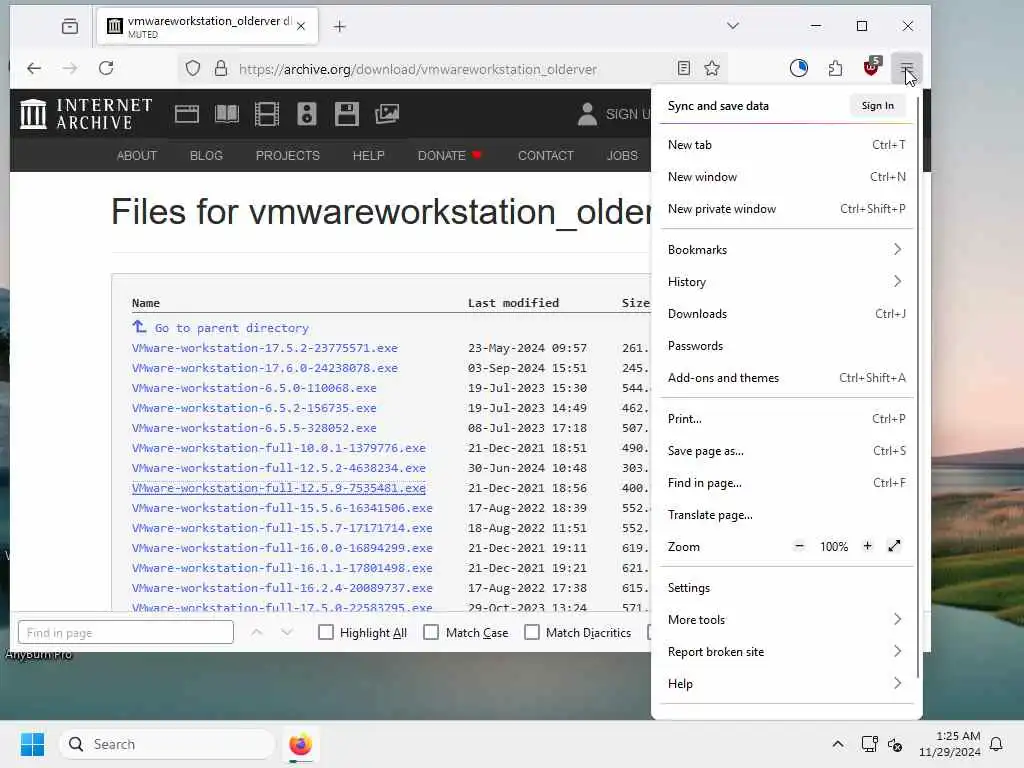Image resolution: width=1024 pixels, height=768 pixels.
Task: Decrease zoom with the minus button
Action: (799, 546)
